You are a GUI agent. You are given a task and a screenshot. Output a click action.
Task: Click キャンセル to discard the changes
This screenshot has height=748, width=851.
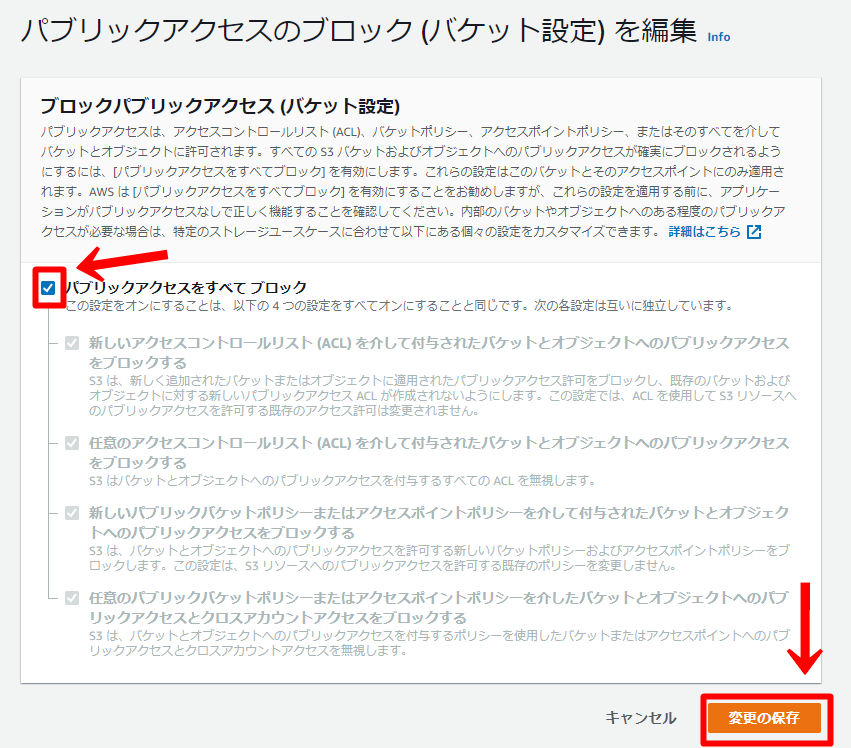639,717
